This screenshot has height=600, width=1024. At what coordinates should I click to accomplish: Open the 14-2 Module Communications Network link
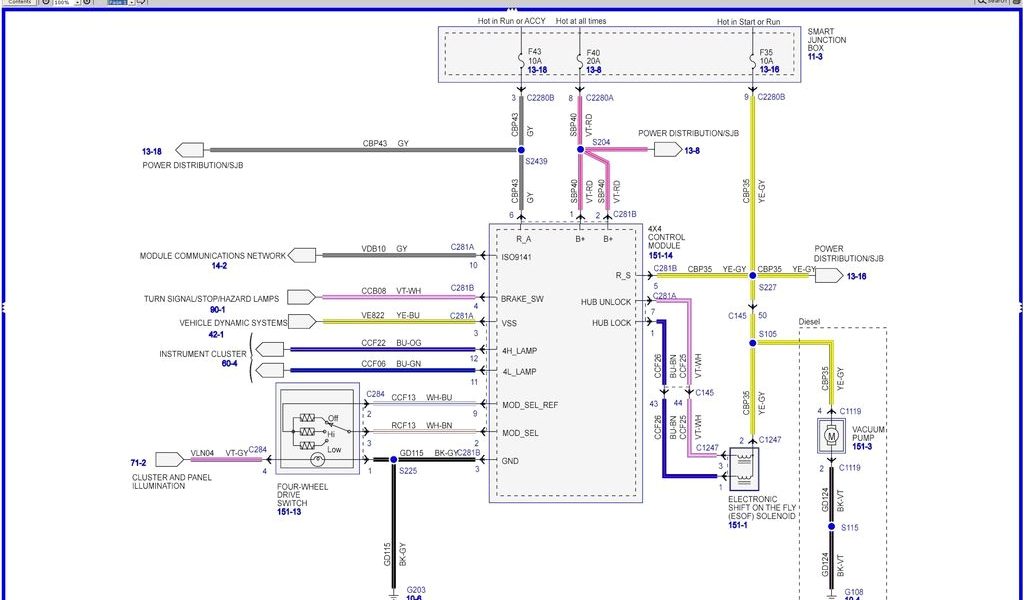218,266
